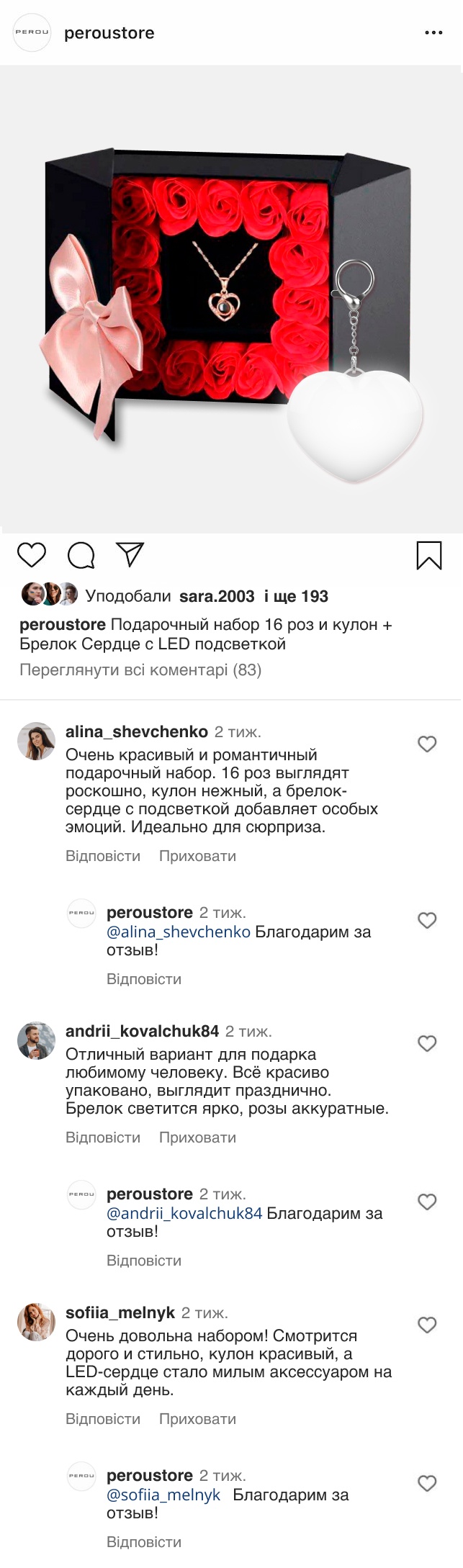This screenshot has height=1568, width=463.
Task: Open the @sofiia_melnyk mention link
Action: point(163,1495)
